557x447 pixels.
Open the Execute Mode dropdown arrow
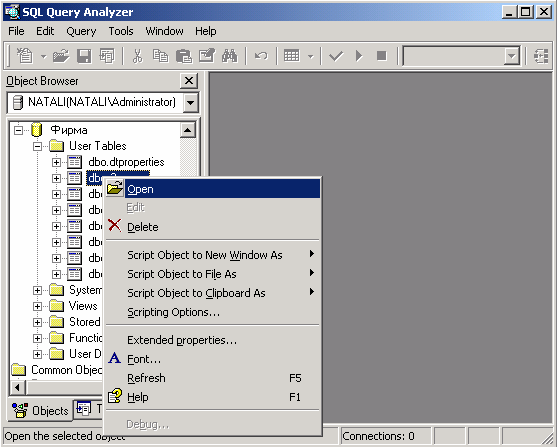click(x=310, y=56)
